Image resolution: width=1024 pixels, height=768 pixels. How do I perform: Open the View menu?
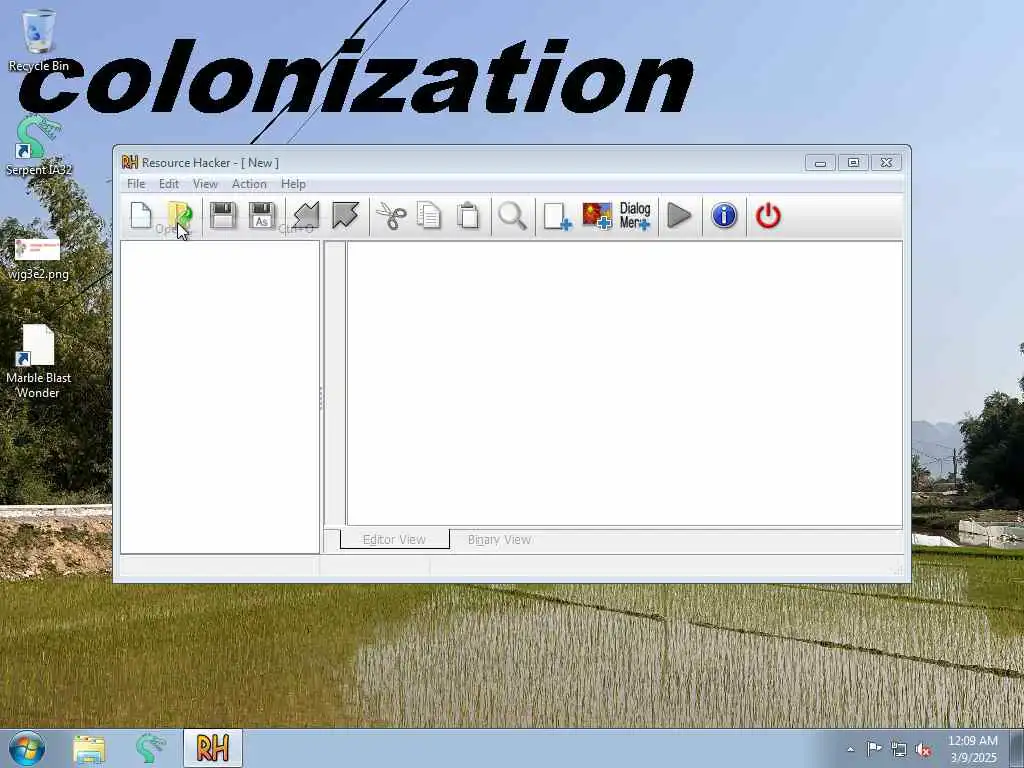[x=205, y=184]
